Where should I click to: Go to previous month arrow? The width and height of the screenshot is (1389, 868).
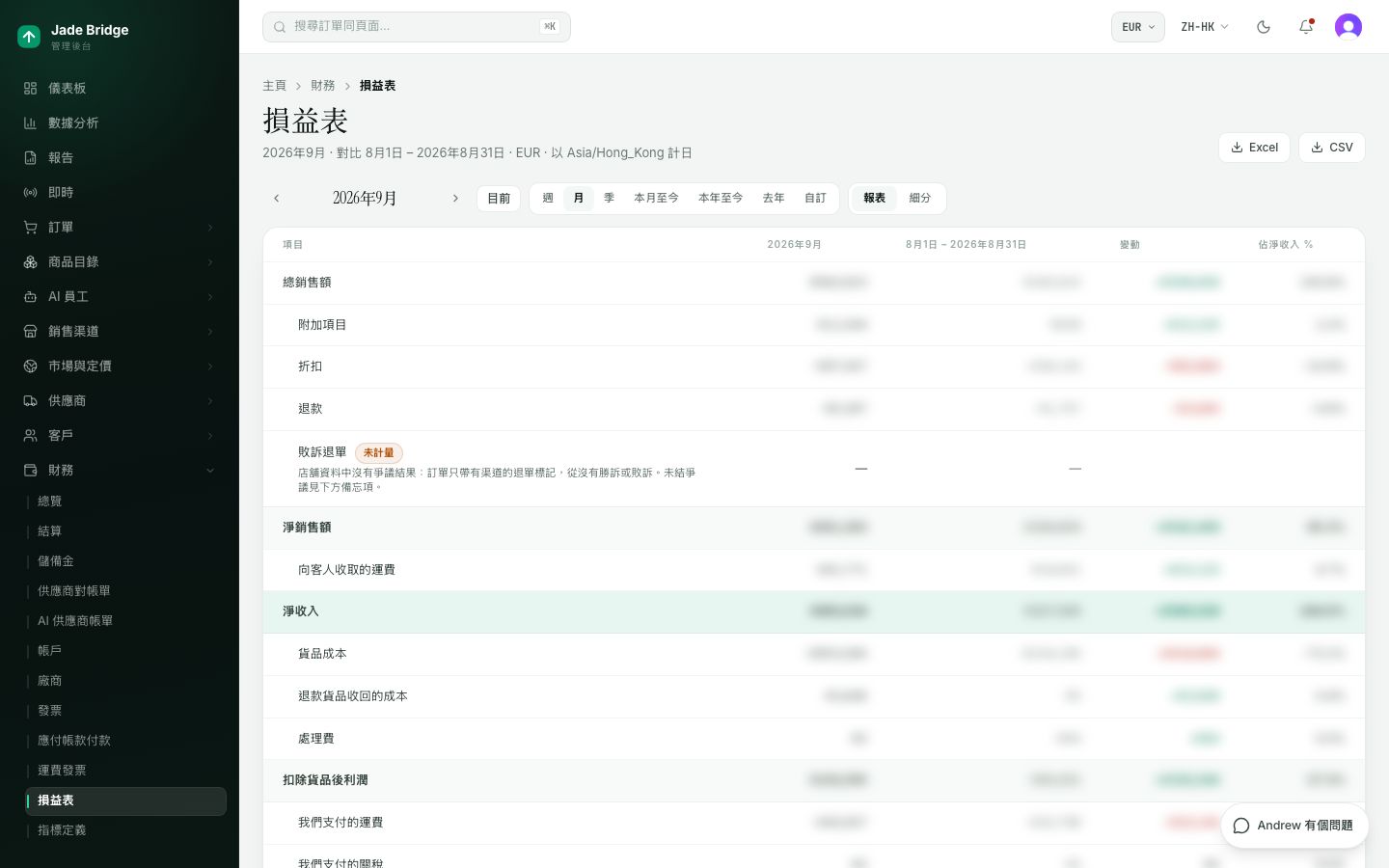(277, 199)
